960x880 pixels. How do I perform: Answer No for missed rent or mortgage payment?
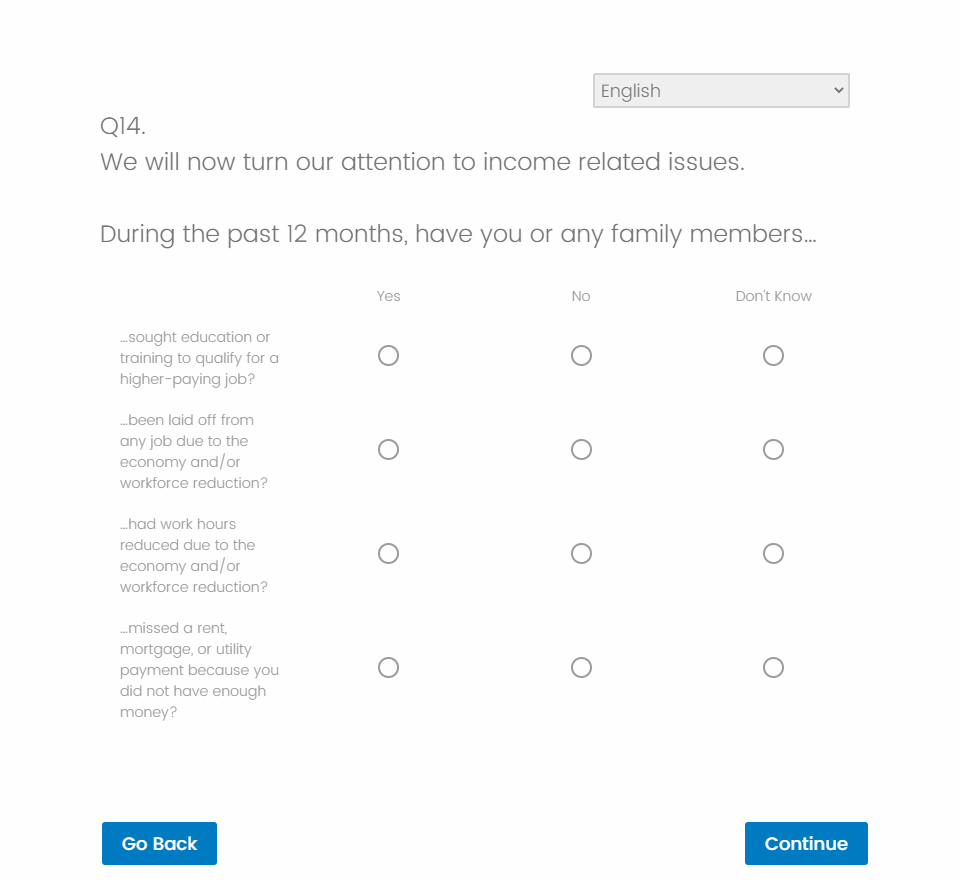pyautogui.click(x=581, y=668)
